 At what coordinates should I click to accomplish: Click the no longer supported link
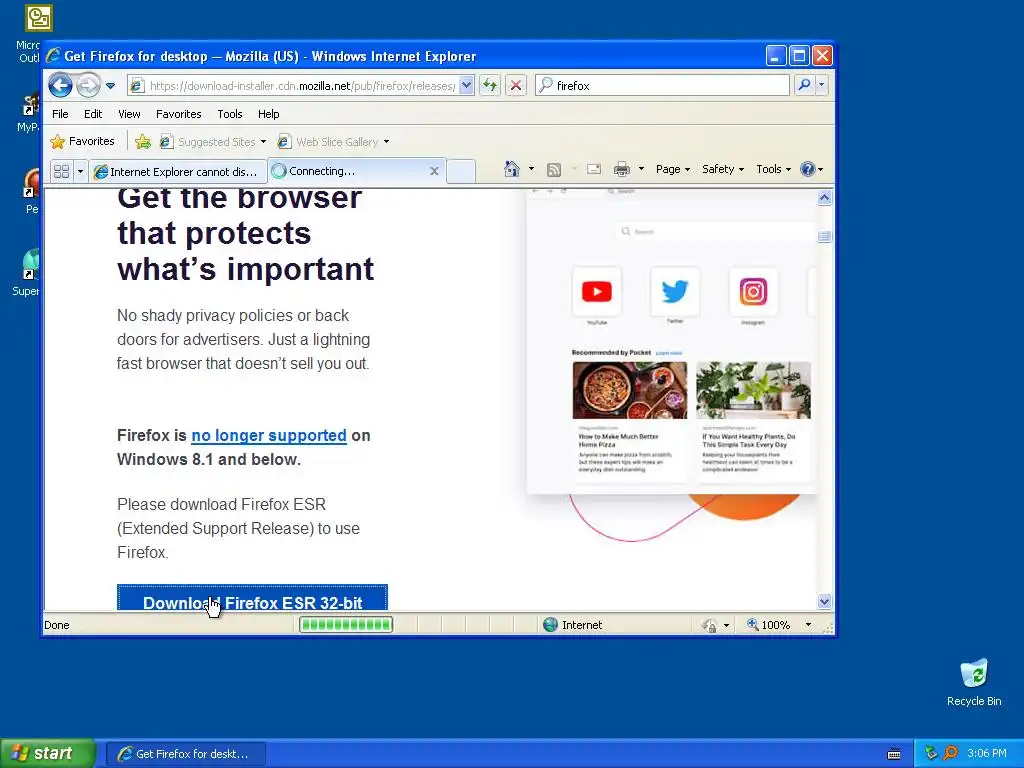click(x=268, y=436)
